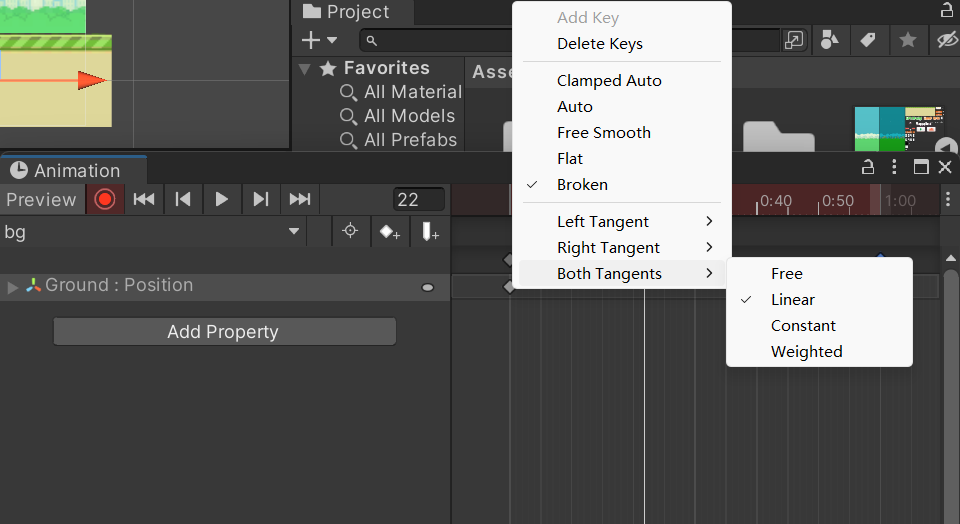The width and height of the screenshot is (960, 524).
Task: Jump to the first keyframe
Action: [144, 199]
